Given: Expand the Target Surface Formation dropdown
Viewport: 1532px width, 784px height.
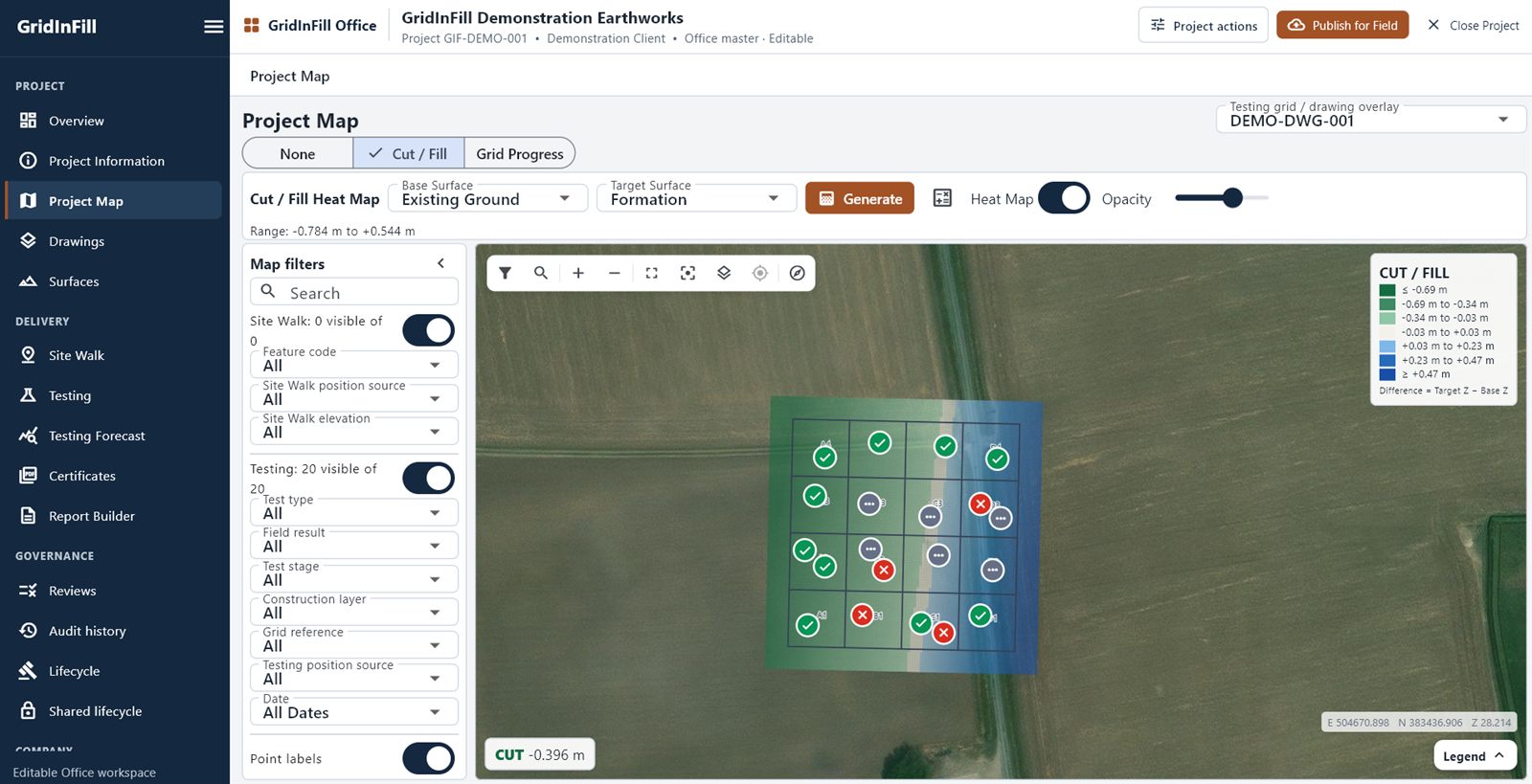Looking at the screenshot, I should click(x=696, y=198).
